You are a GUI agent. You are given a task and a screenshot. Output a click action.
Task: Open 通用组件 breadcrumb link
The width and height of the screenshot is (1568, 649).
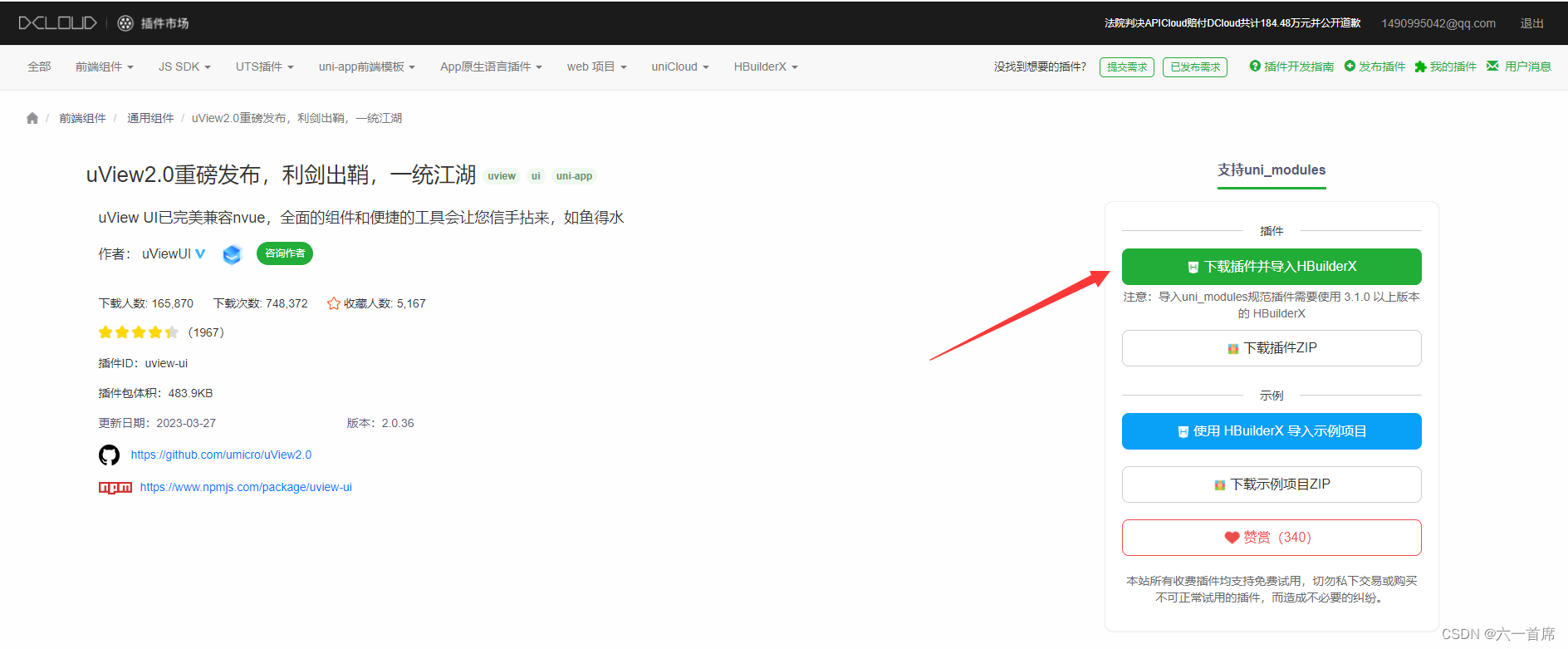coord(150,118)
